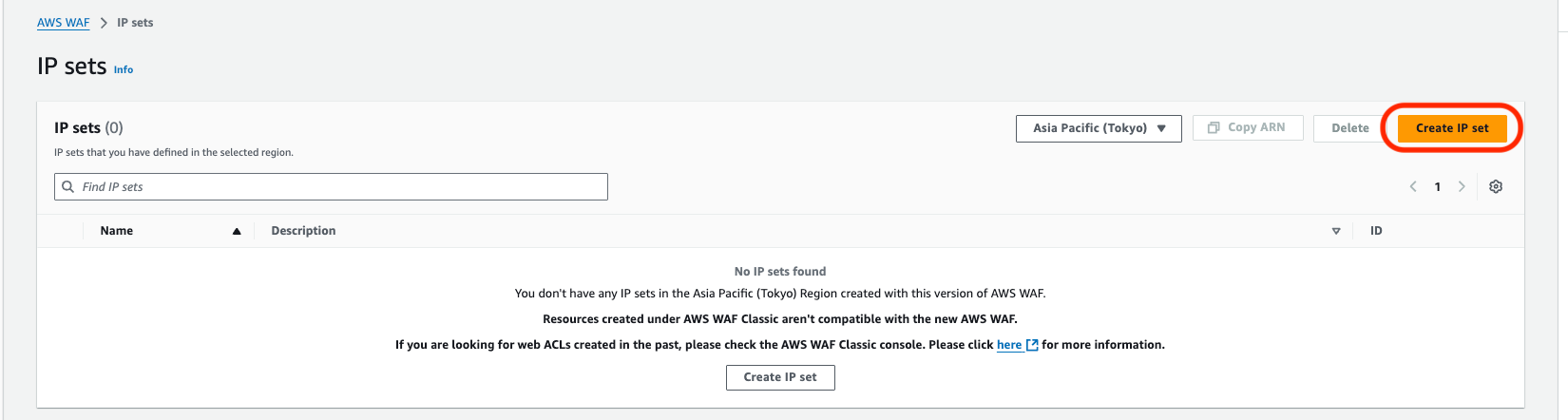
Task: Click the sort triangle before ID column
Action: (x=1336, y=231)
